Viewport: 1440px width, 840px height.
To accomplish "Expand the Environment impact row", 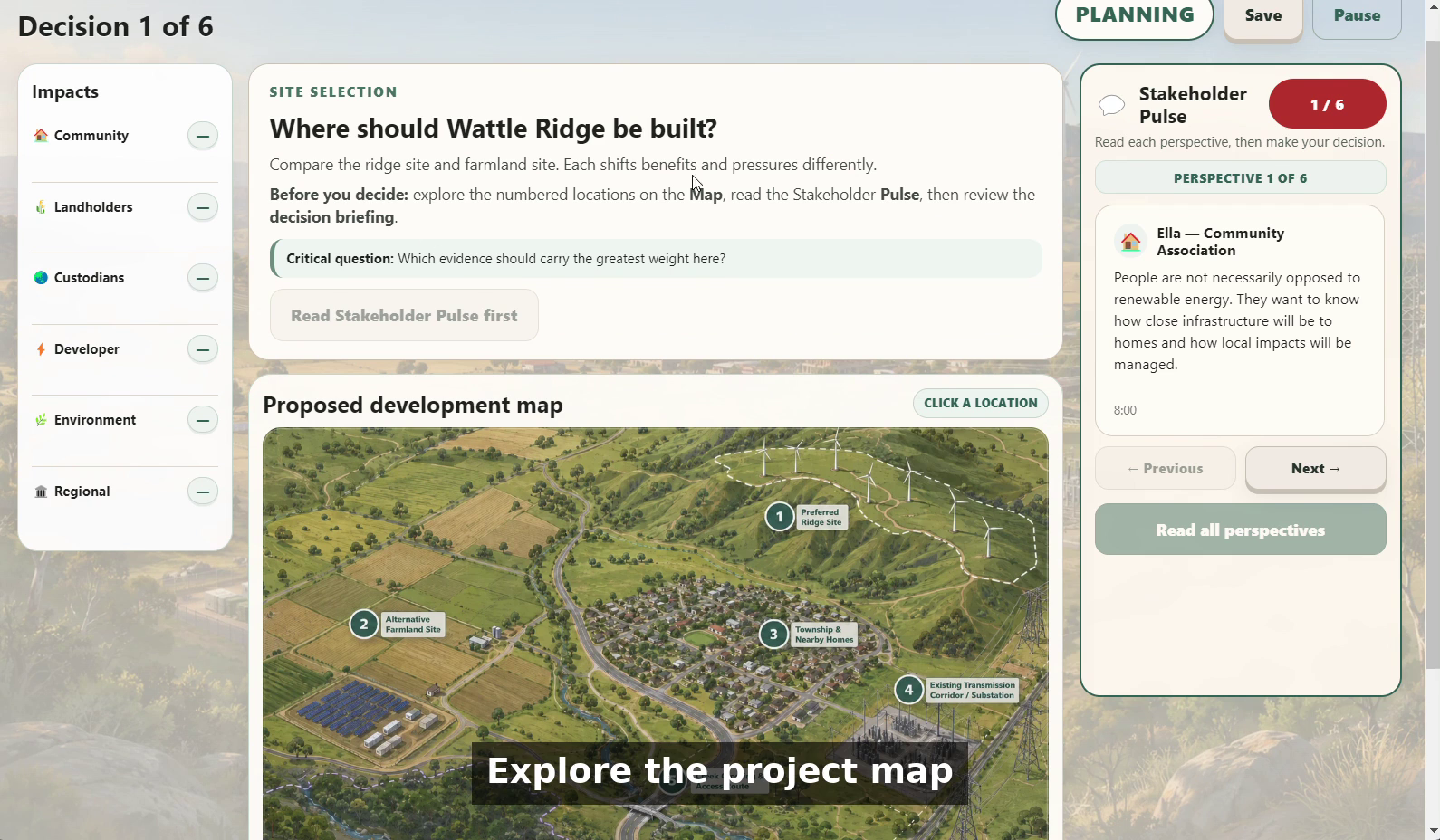I will click(x=203, y=420).
